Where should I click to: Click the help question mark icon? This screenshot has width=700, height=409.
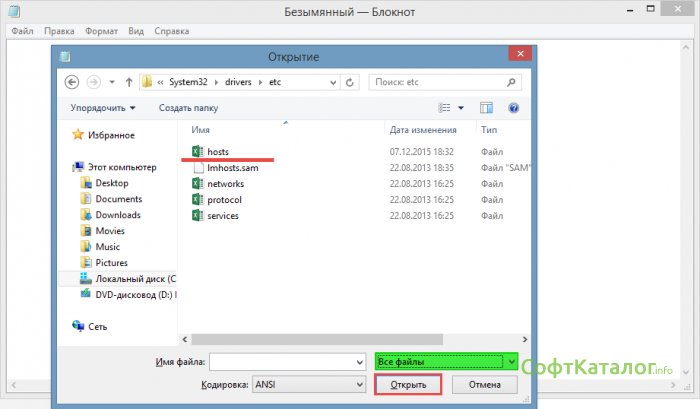coord(512,107)
